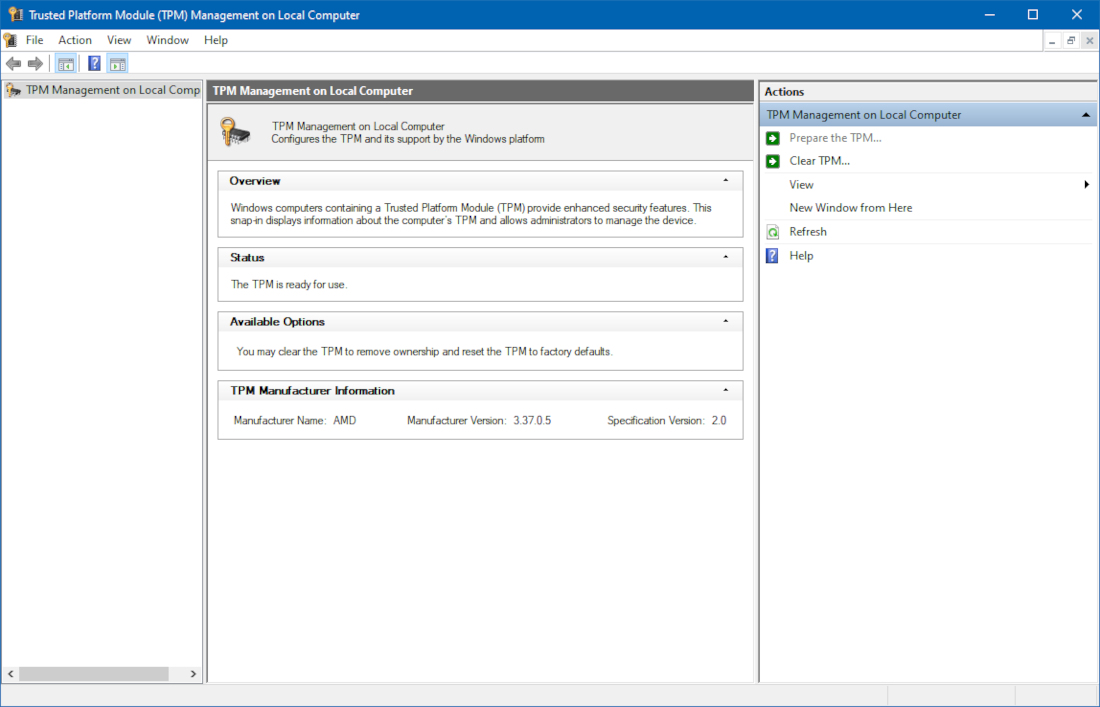1100x707 pixels.
Task: Click the Status heading text
Action: tap(247, 257)
